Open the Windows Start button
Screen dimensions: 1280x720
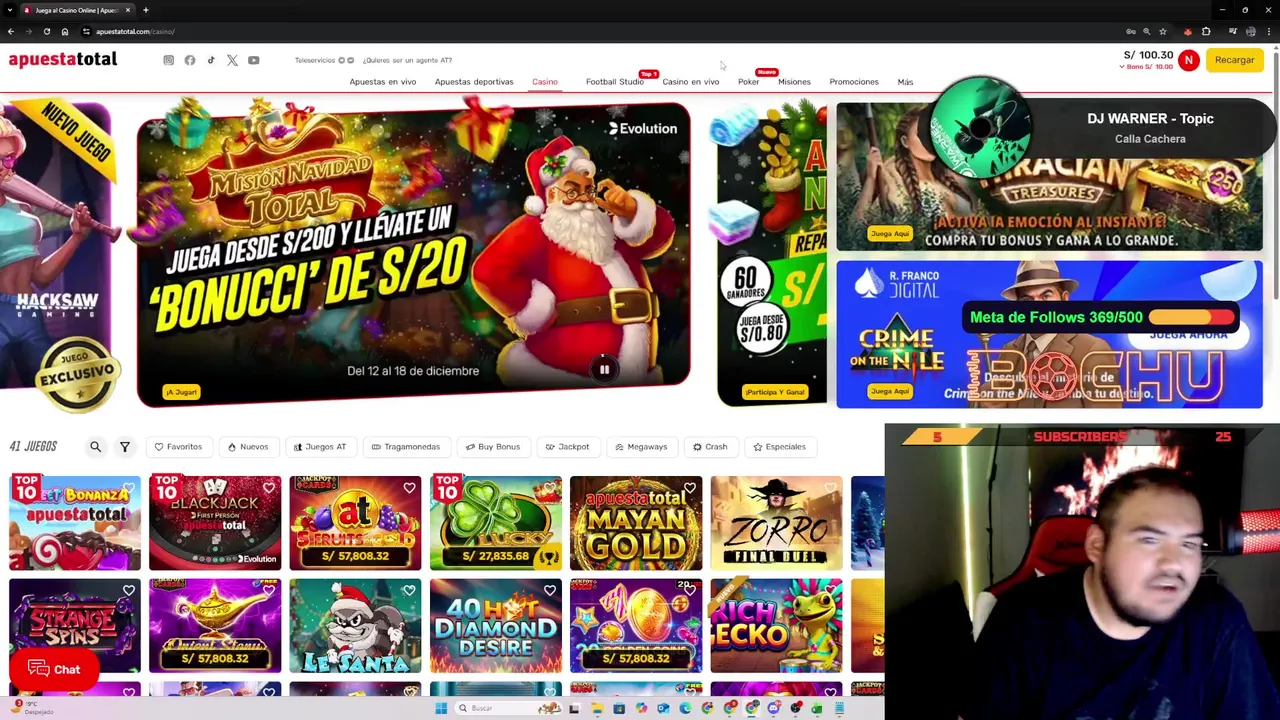[x=441, y=708]
